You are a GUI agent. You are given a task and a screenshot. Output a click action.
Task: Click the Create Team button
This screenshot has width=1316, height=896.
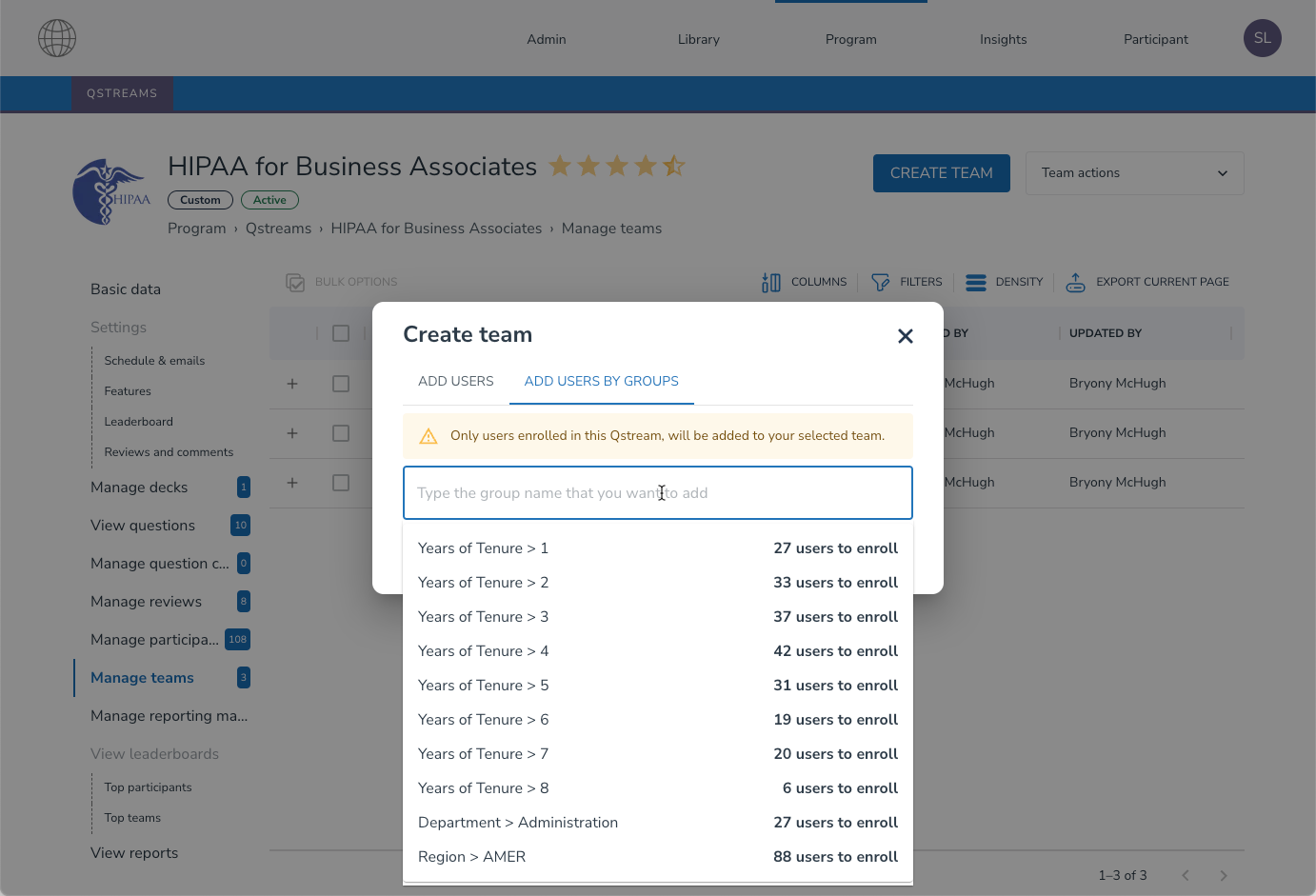coord(942,173)
